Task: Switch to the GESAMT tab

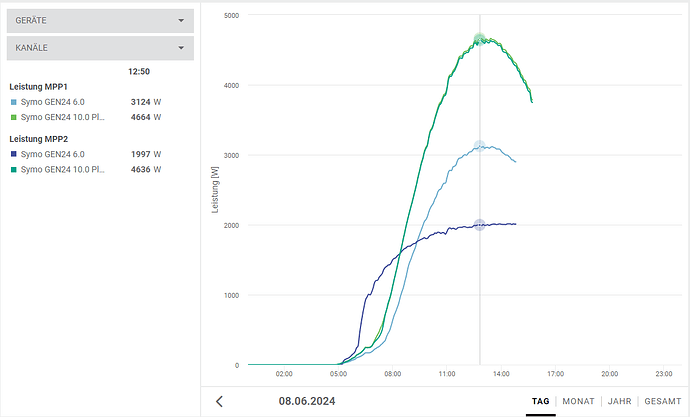Action: (662, 401)
